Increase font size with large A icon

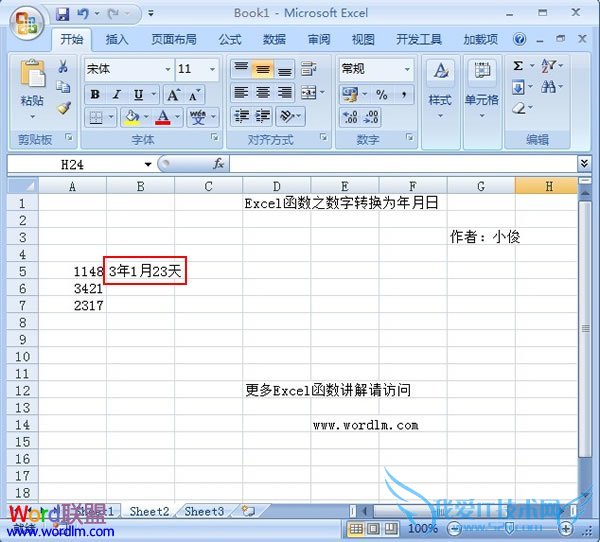(x=174, y=95)
